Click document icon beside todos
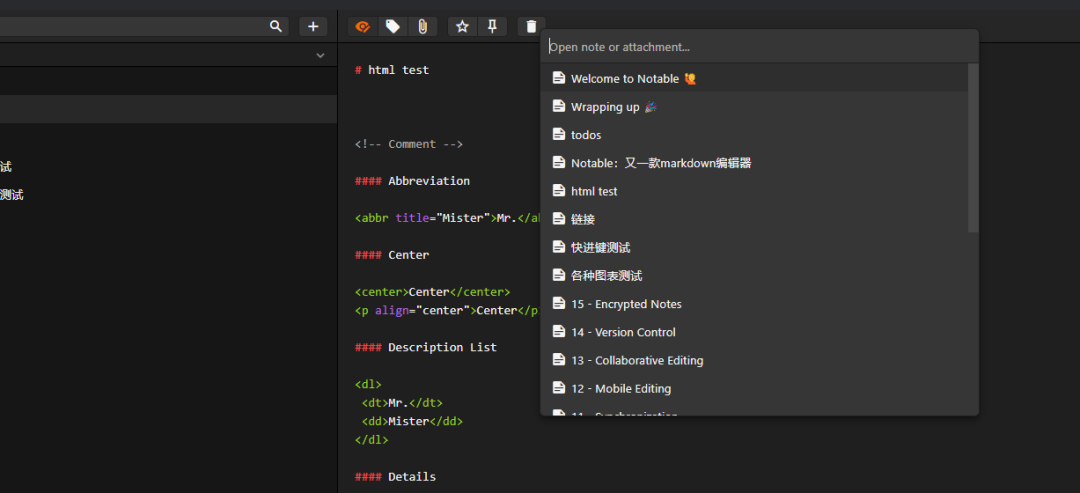 coord(559,134)
